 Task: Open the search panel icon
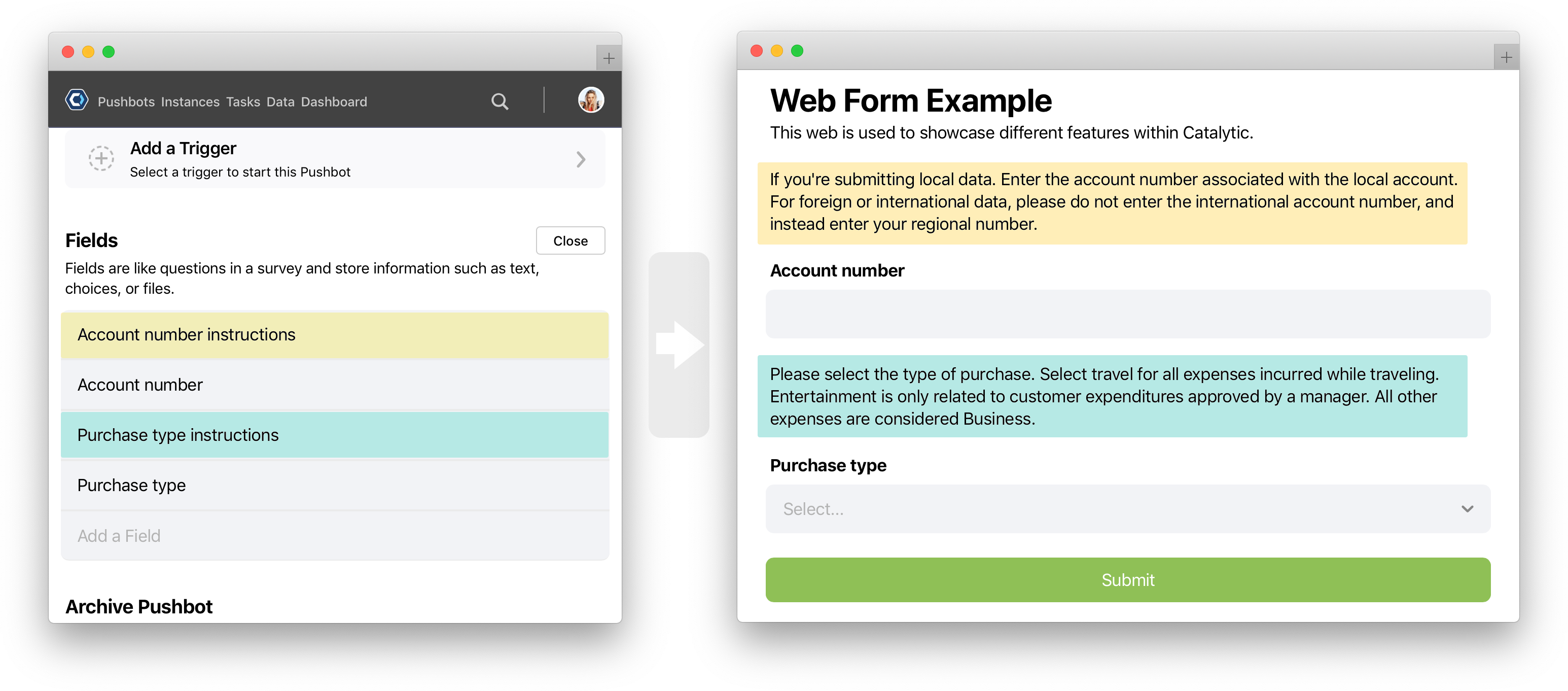pos(500,100)
